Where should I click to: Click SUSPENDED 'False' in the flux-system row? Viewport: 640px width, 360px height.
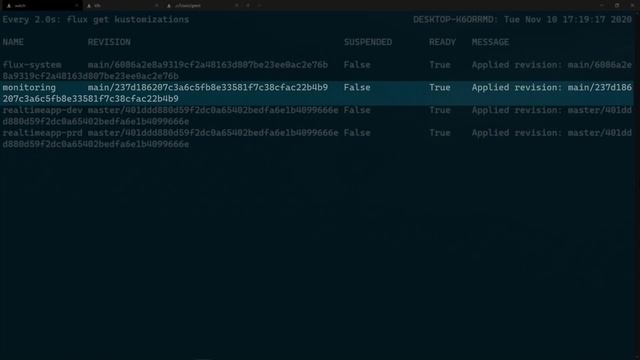point(357,65)
